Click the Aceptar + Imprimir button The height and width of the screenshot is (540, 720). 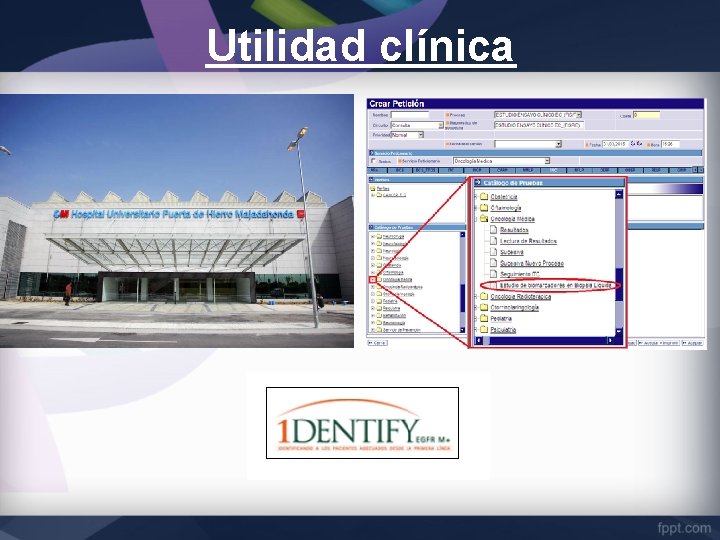(x=659, y=343)
